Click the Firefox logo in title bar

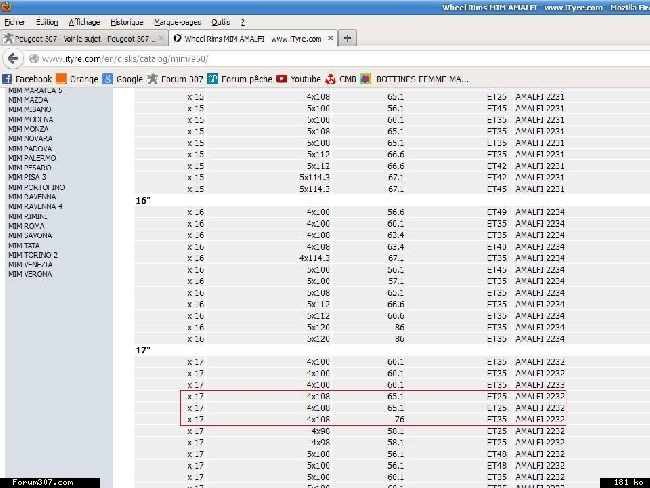[6, 6]
